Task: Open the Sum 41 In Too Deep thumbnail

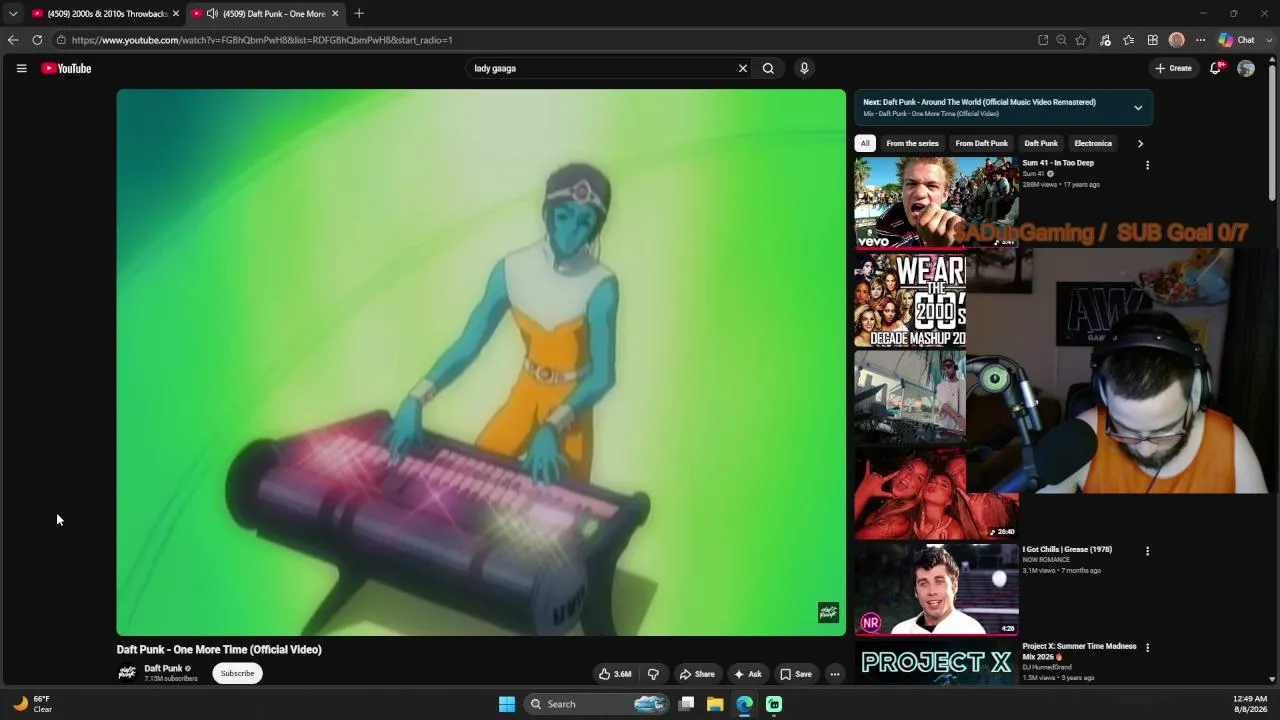Action: [936, 202]
